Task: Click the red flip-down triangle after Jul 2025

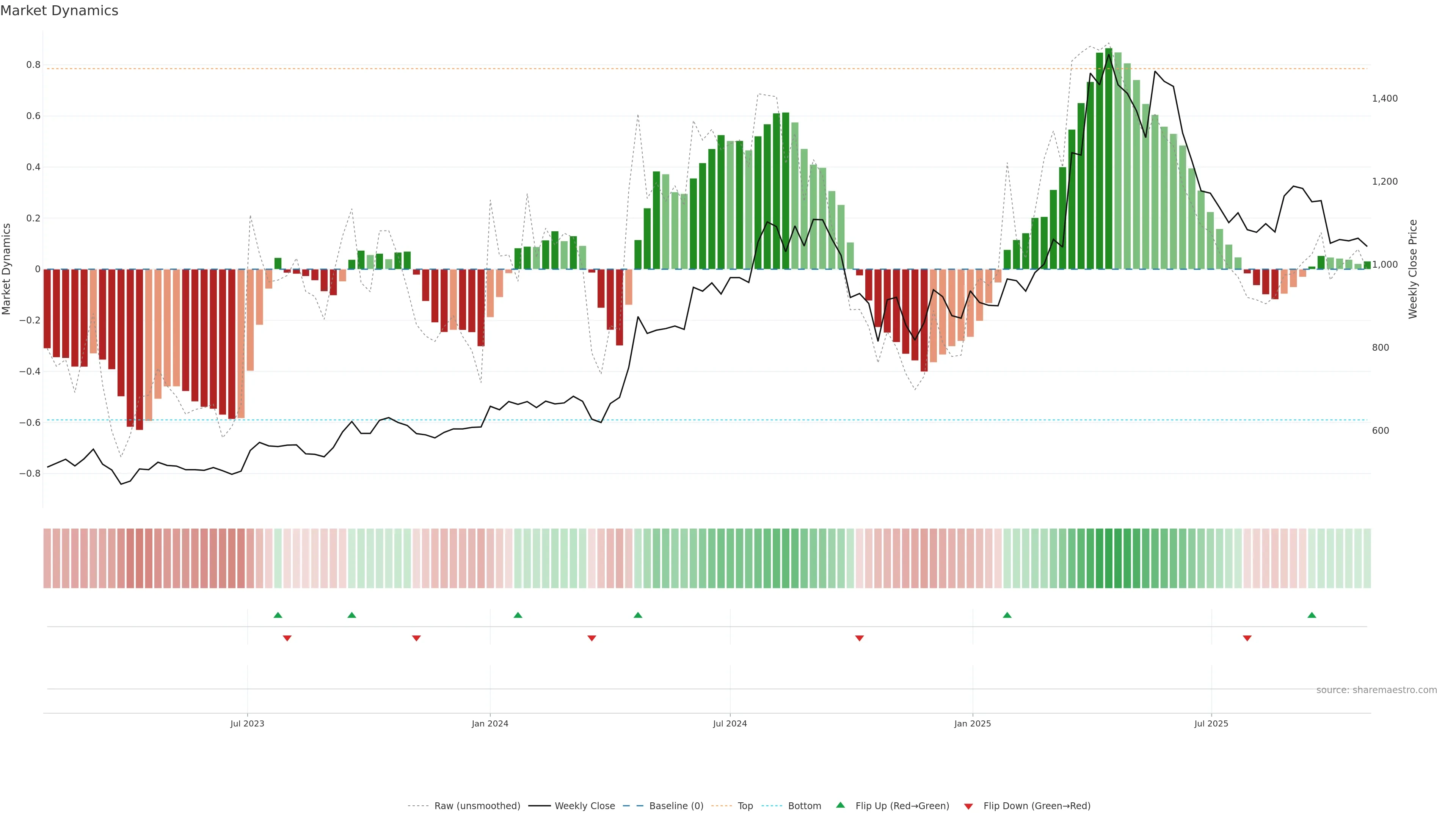Action: [x=1247, y=638]
